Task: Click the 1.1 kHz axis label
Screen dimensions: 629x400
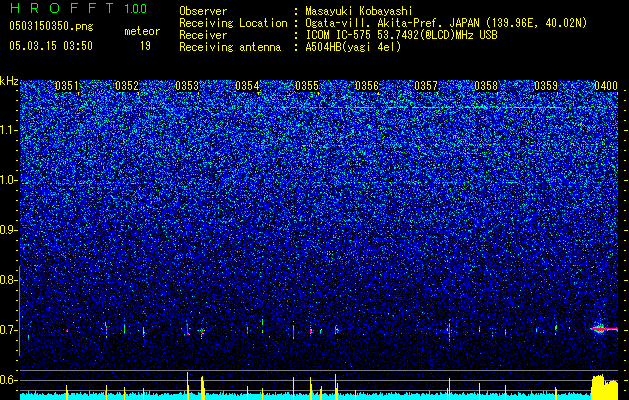Action: point(9,130)
